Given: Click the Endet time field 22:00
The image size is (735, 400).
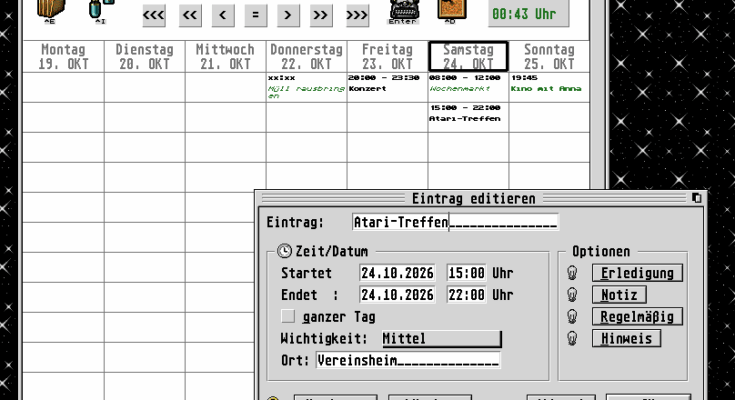Looking at the screenshot, I should (x=466, y=294).
